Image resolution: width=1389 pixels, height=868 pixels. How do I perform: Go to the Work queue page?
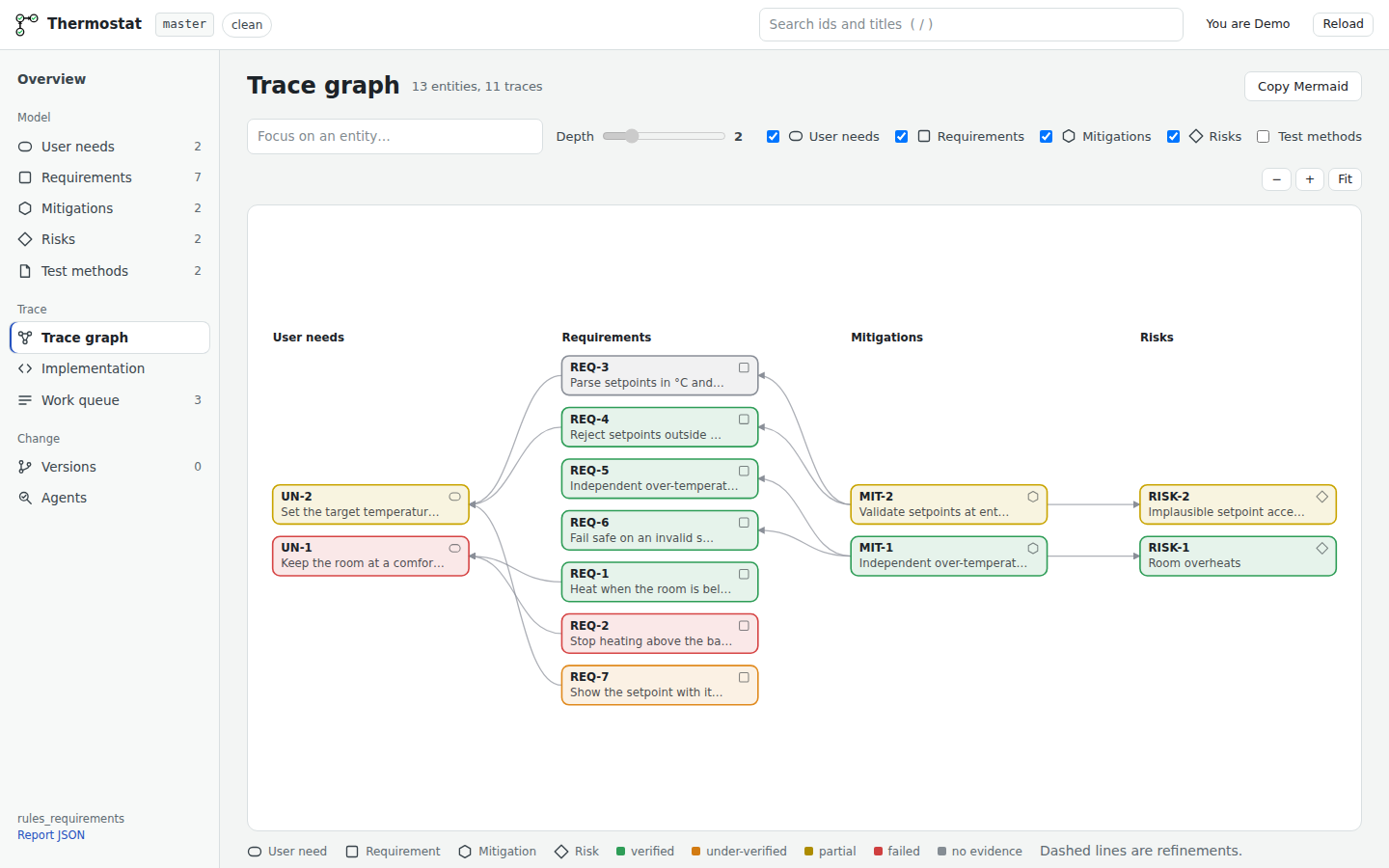tap(110, 400)
